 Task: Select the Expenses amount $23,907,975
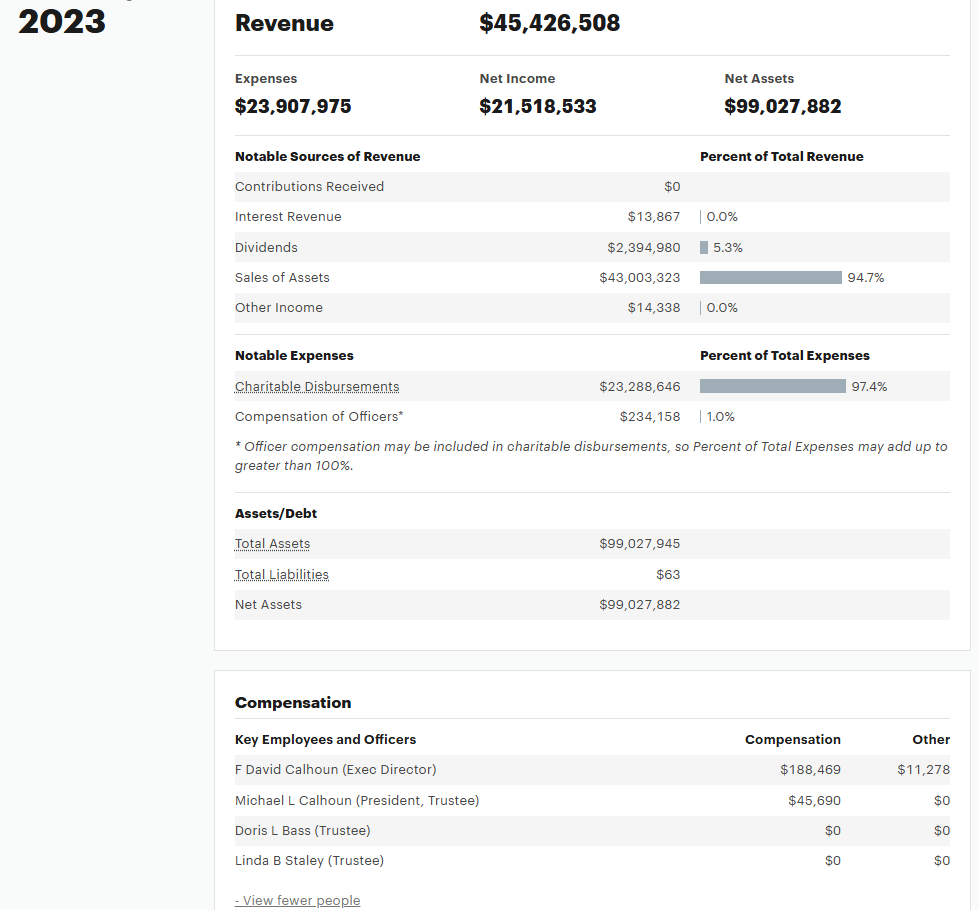tap(293, 106)
